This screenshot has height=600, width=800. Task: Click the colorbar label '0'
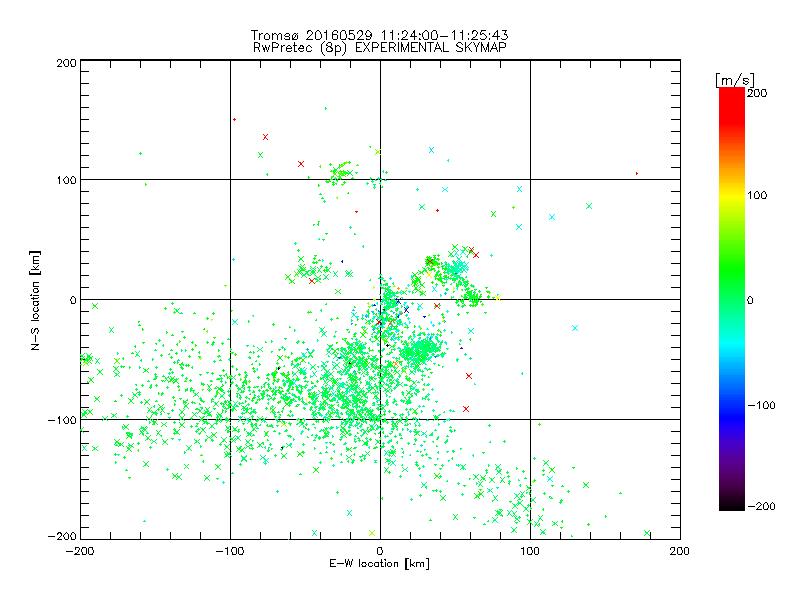(750, 300)
